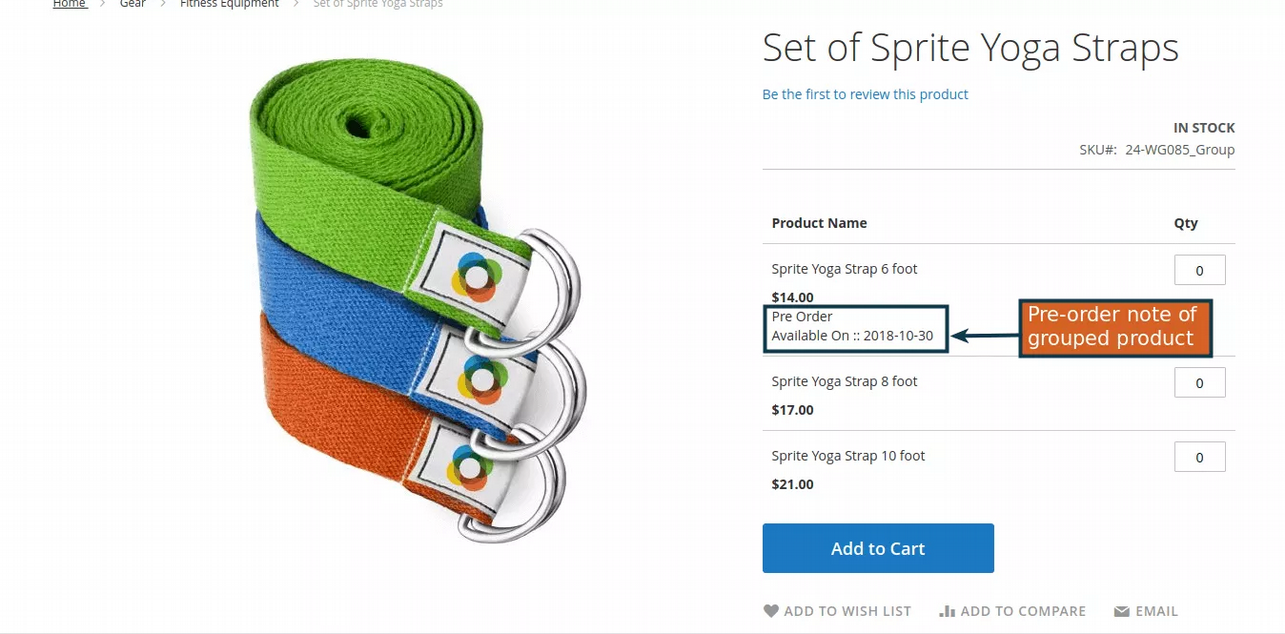Viewport: 1285px width, 634px height.
Task: Open the Gear breadcrumb category
Action: (133, 4)
